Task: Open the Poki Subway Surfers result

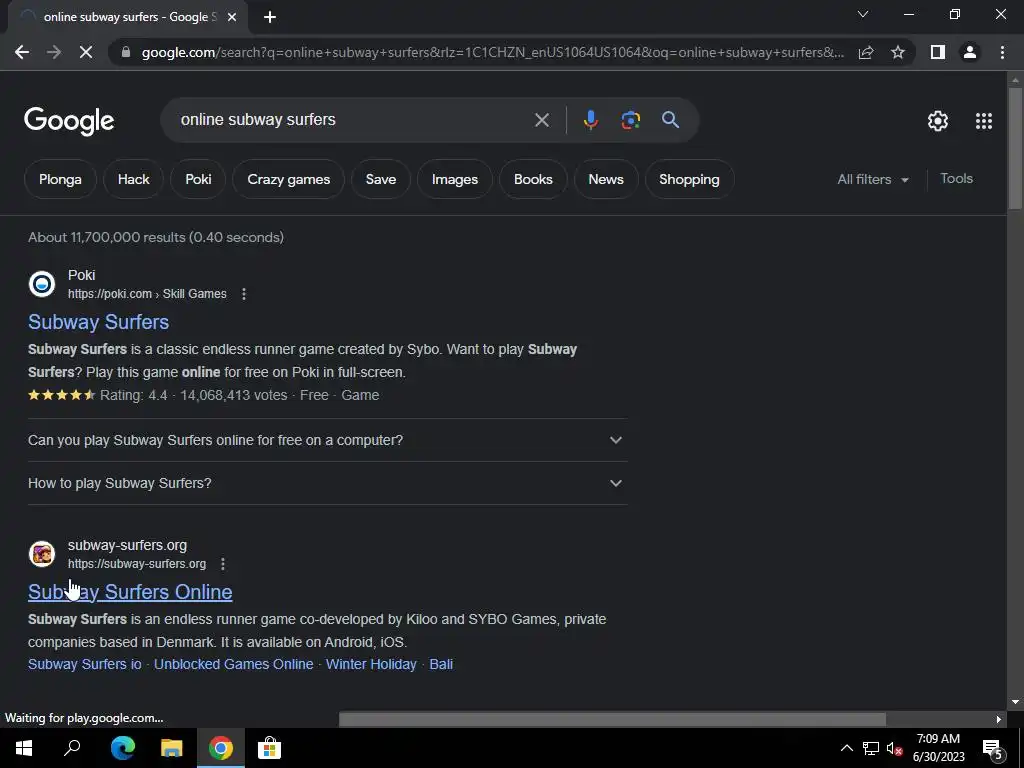Action: tap(99, 321)
